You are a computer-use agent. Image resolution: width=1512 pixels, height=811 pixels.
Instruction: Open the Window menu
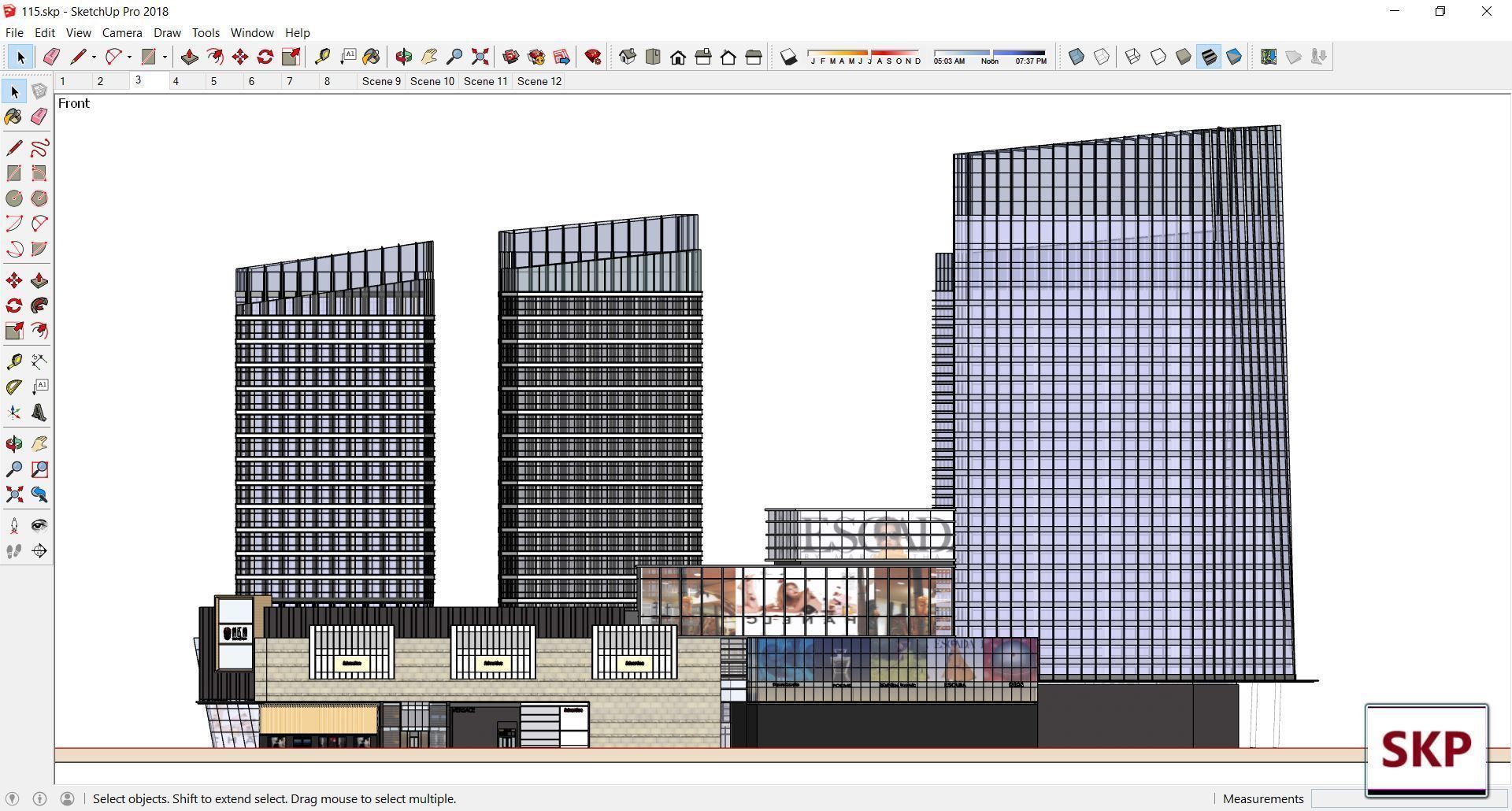coord(252,32)
